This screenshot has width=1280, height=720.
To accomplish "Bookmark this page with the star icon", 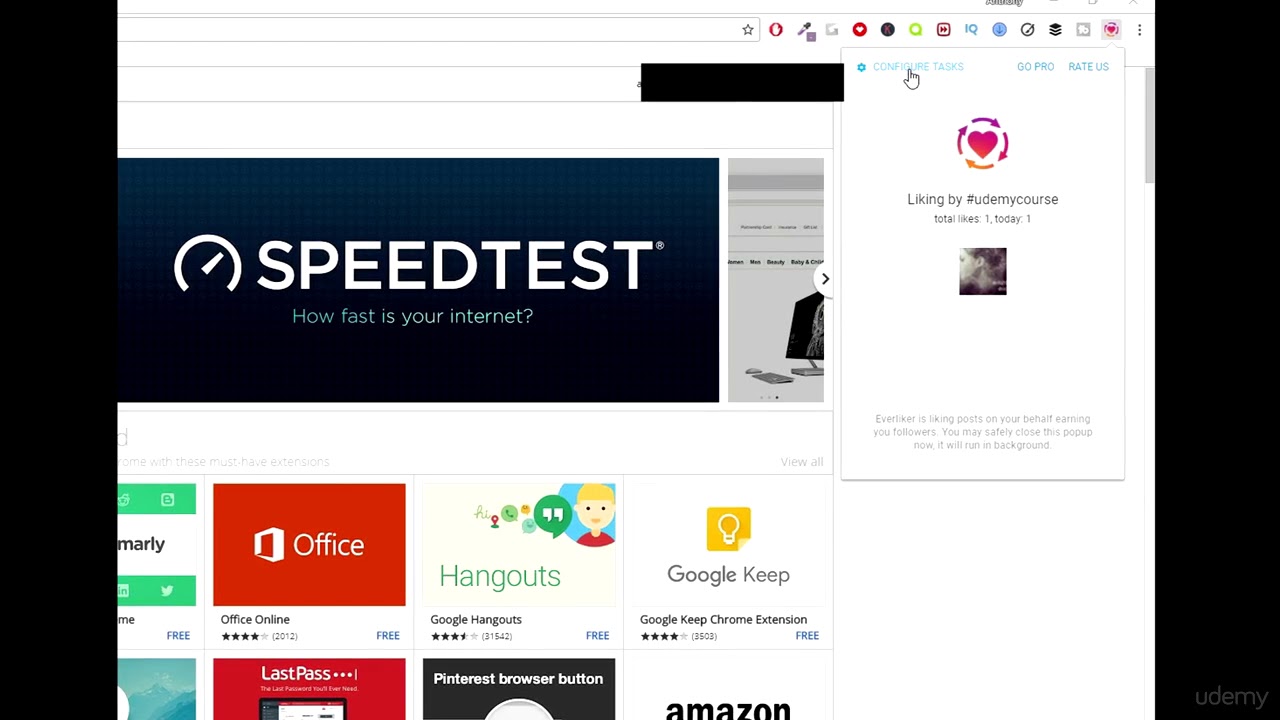I will point(748,30).
